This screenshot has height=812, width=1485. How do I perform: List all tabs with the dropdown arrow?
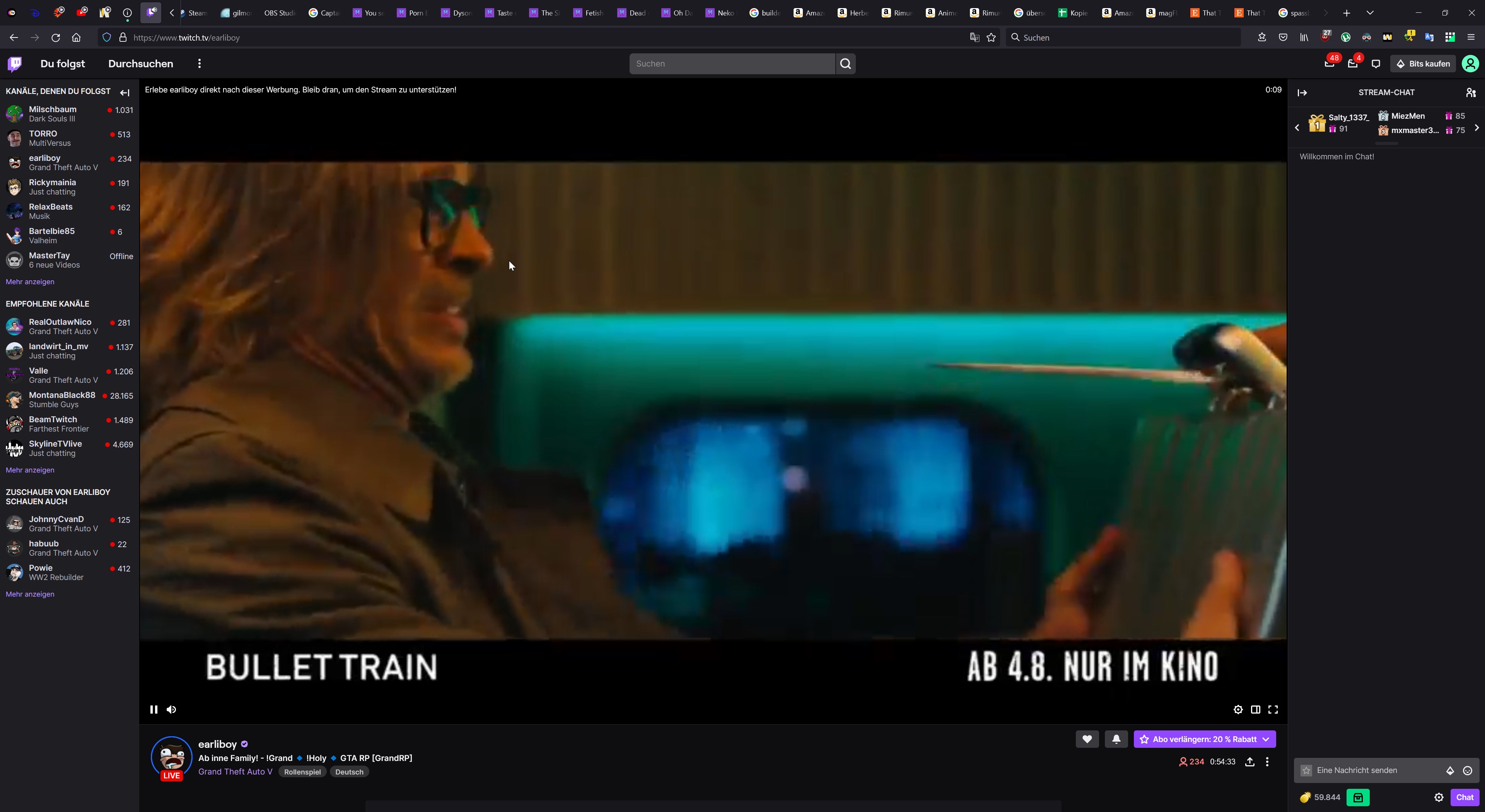(1370, 13)
